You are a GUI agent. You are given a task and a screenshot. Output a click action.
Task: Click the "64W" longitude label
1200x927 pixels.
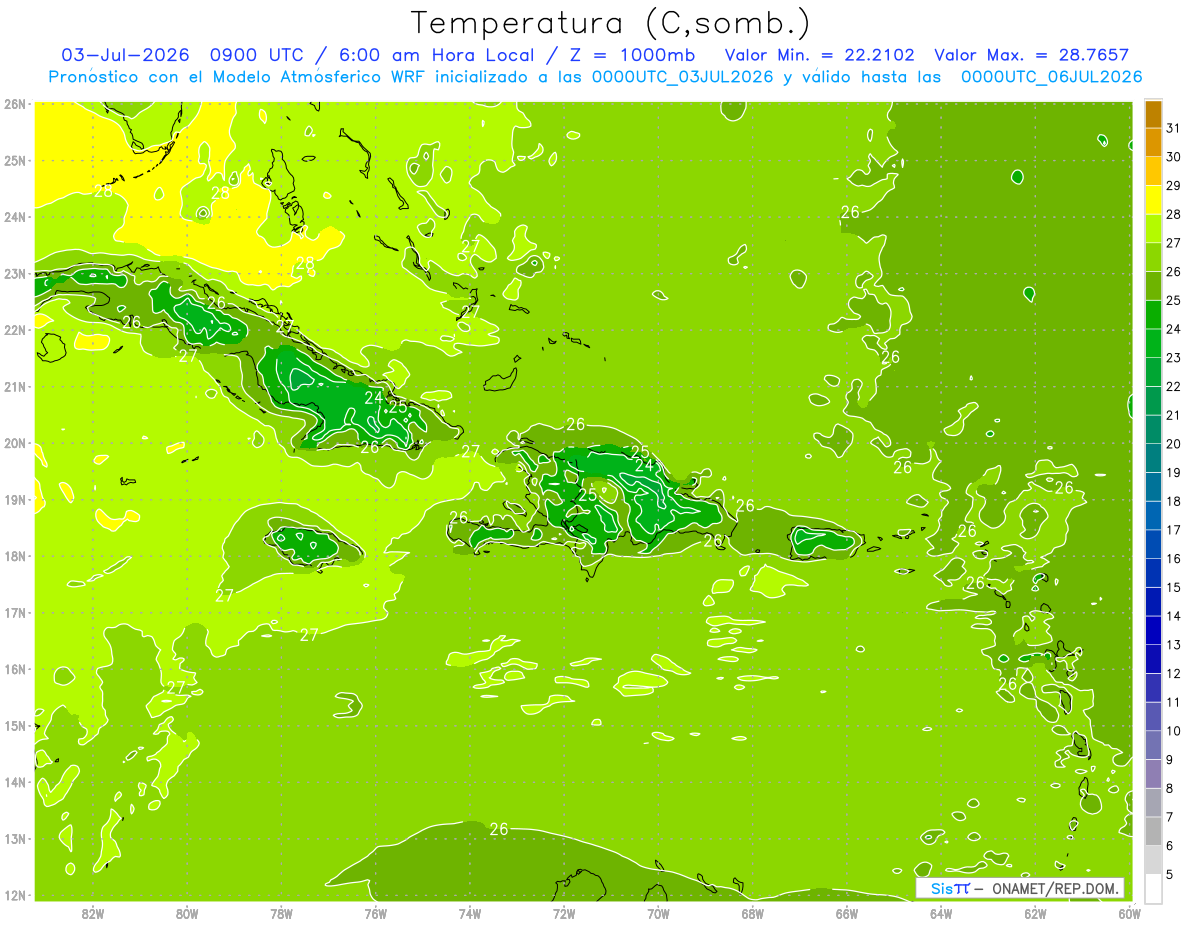click(941, 913)
